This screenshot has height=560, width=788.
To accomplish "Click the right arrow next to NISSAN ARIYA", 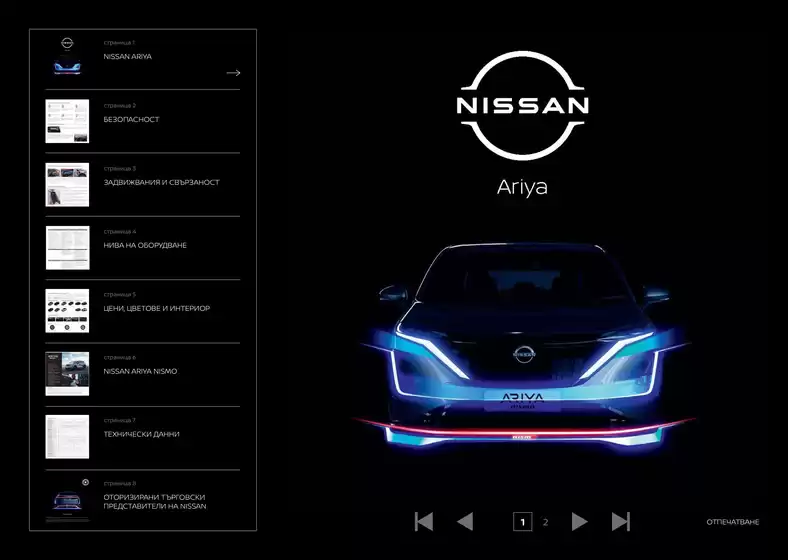I will [x=233, y=73].
